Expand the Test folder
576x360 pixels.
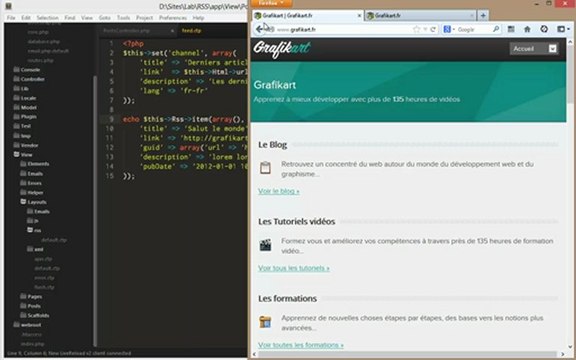(22, 126)
